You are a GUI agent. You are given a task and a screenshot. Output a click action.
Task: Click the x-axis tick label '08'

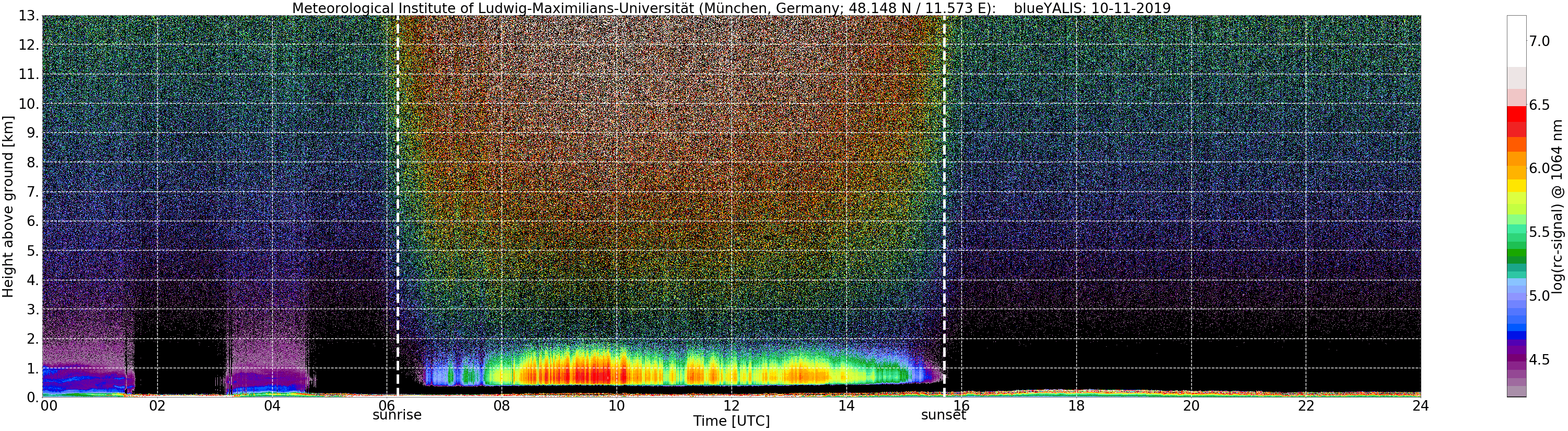click(x=502, y=405)
